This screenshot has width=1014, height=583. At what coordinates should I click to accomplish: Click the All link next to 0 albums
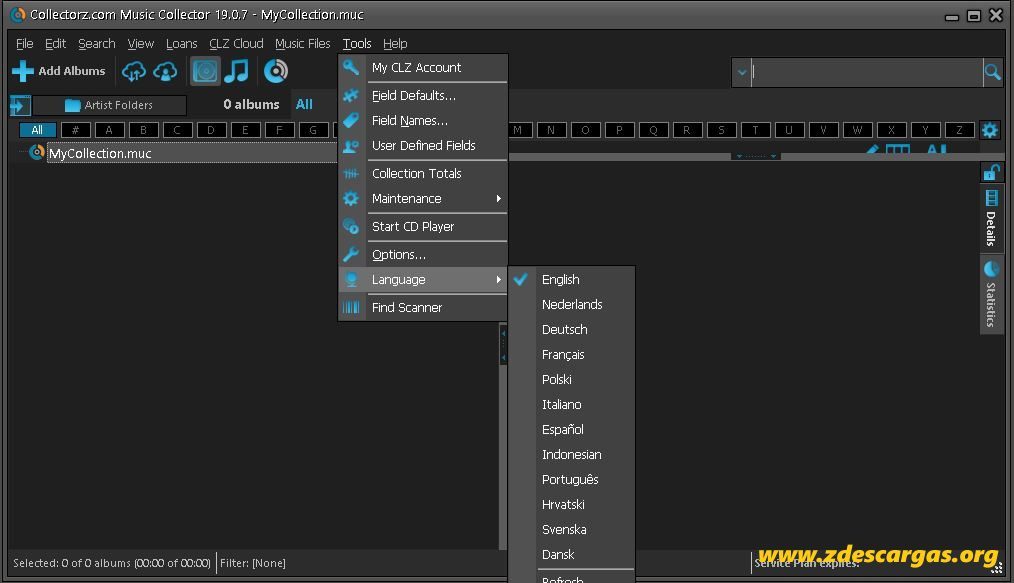point(304,104)
